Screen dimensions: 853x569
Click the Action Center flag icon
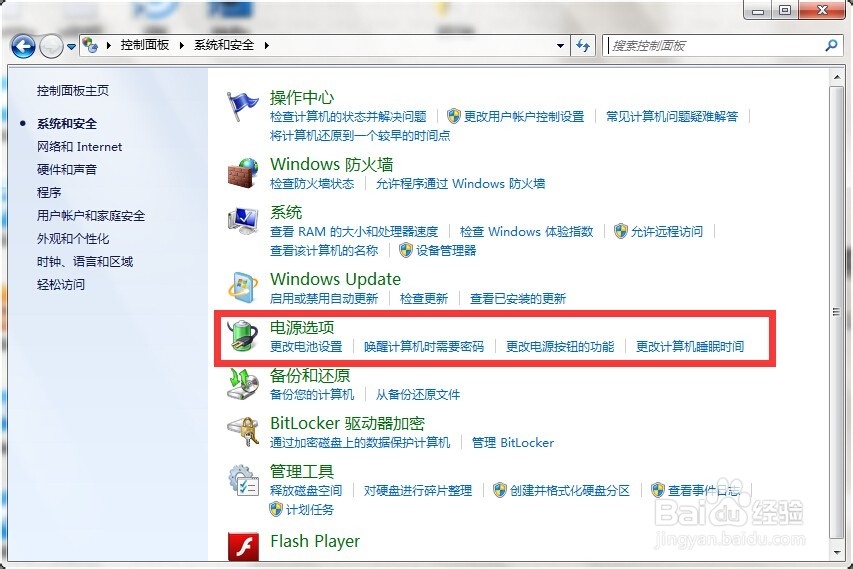point(242,106)
